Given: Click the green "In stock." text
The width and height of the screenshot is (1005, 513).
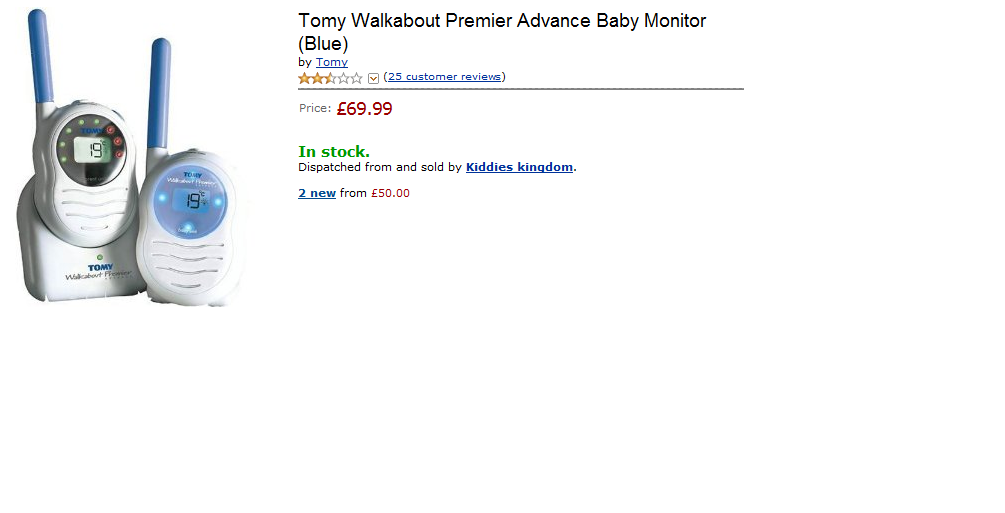Looking at the screenshot, I should tap(334, 152).
